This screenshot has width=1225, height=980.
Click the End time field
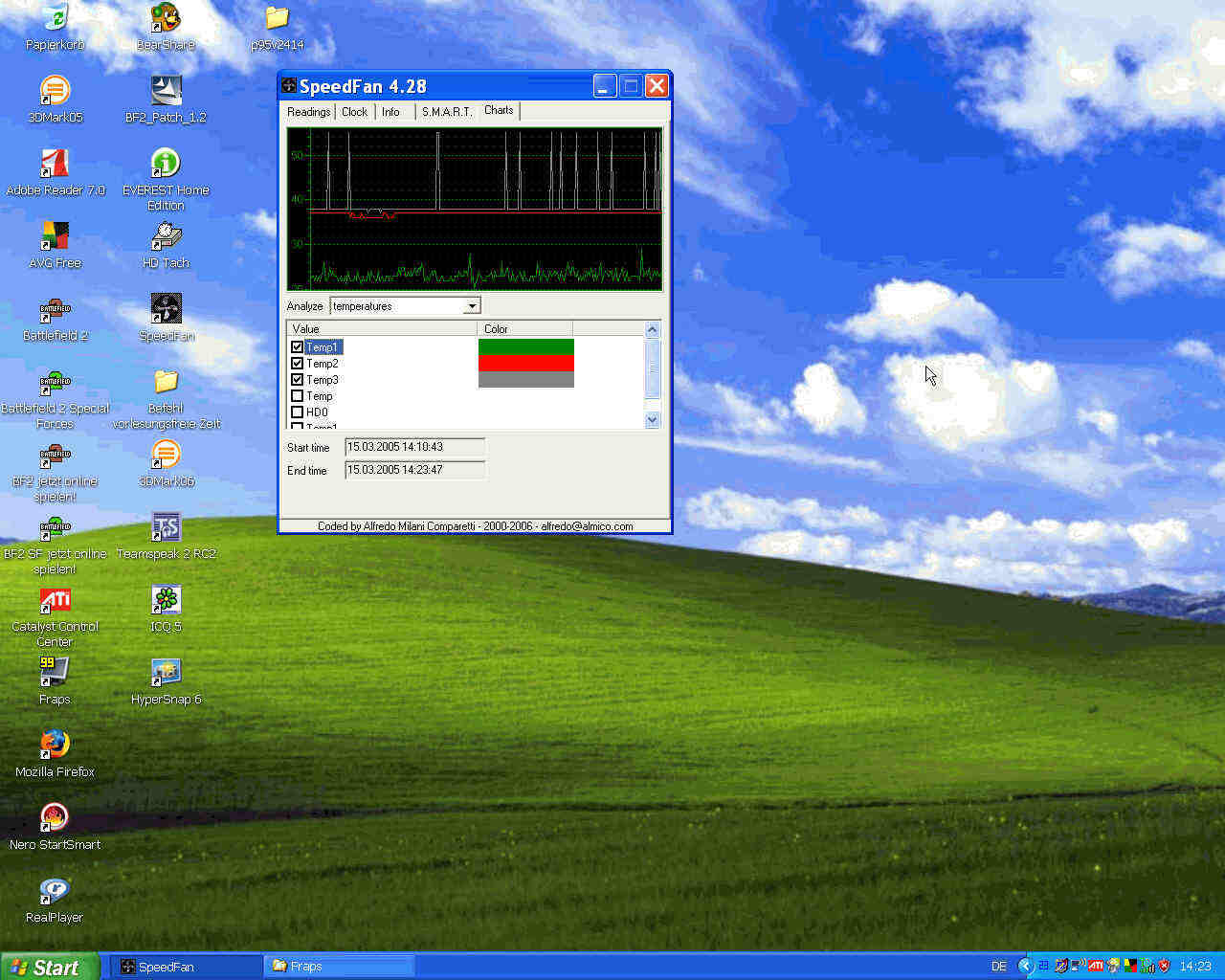(x=414, y=470)
